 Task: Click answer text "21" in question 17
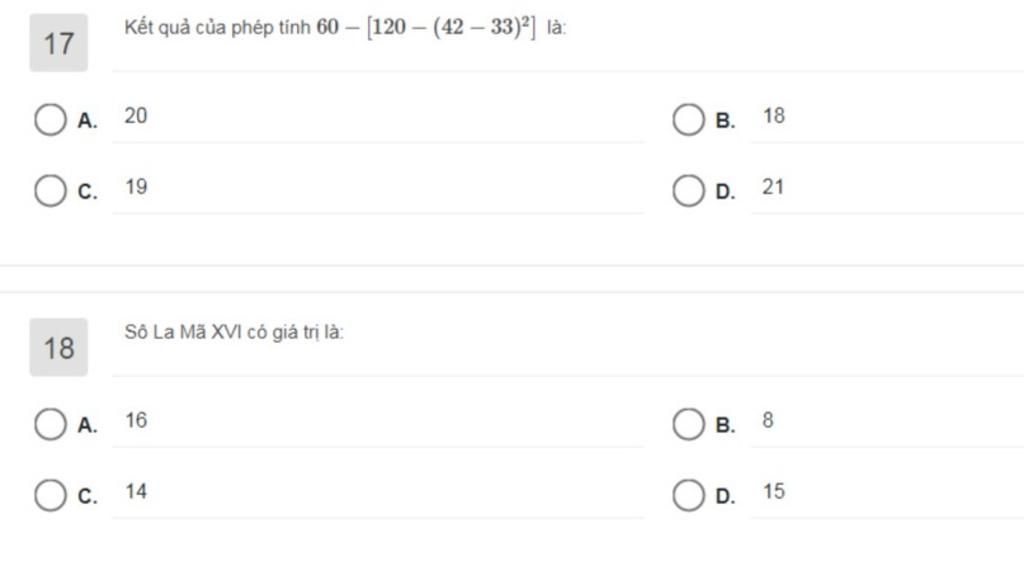[x=773, y=187]
